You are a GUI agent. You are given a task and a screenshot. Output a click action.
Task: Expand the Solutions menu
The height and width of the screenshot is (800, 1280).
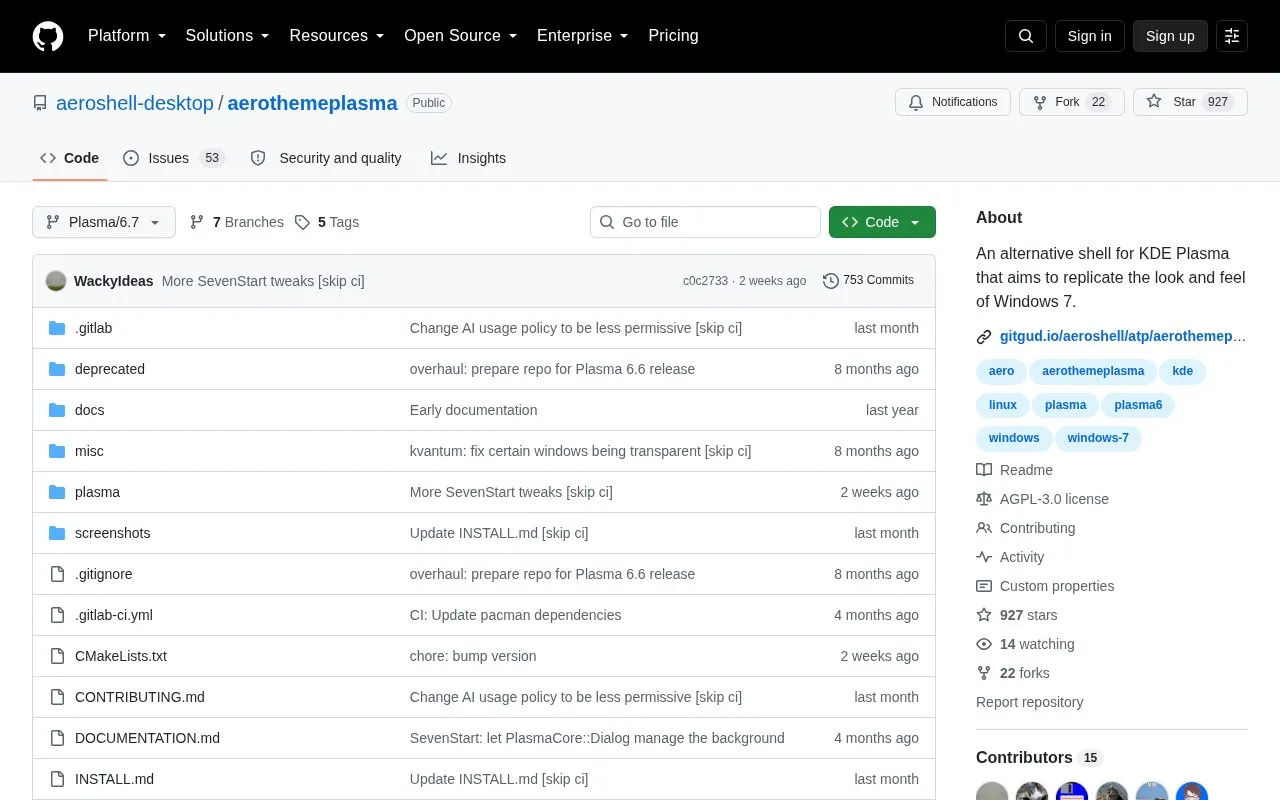click(228, 36)
